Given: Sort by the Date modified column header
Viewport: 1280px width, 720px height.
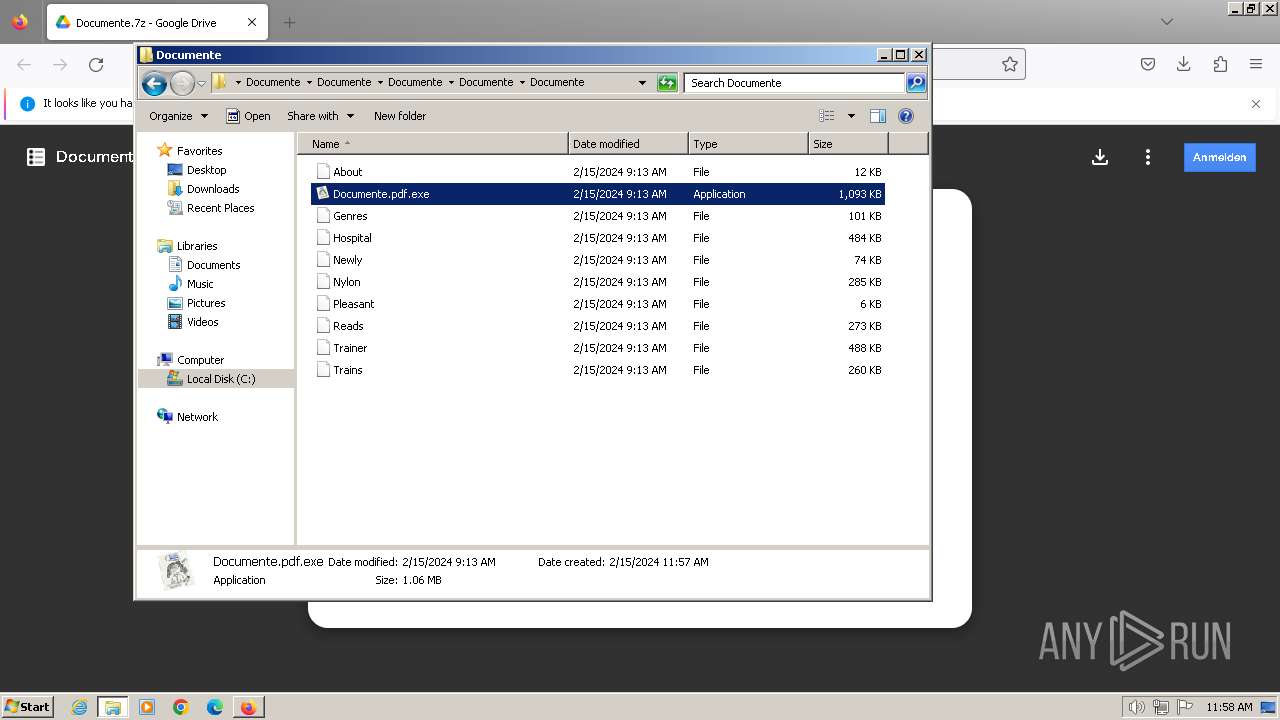Looking at the screenshot, I should pyautogui.click(x=628, y=144).
